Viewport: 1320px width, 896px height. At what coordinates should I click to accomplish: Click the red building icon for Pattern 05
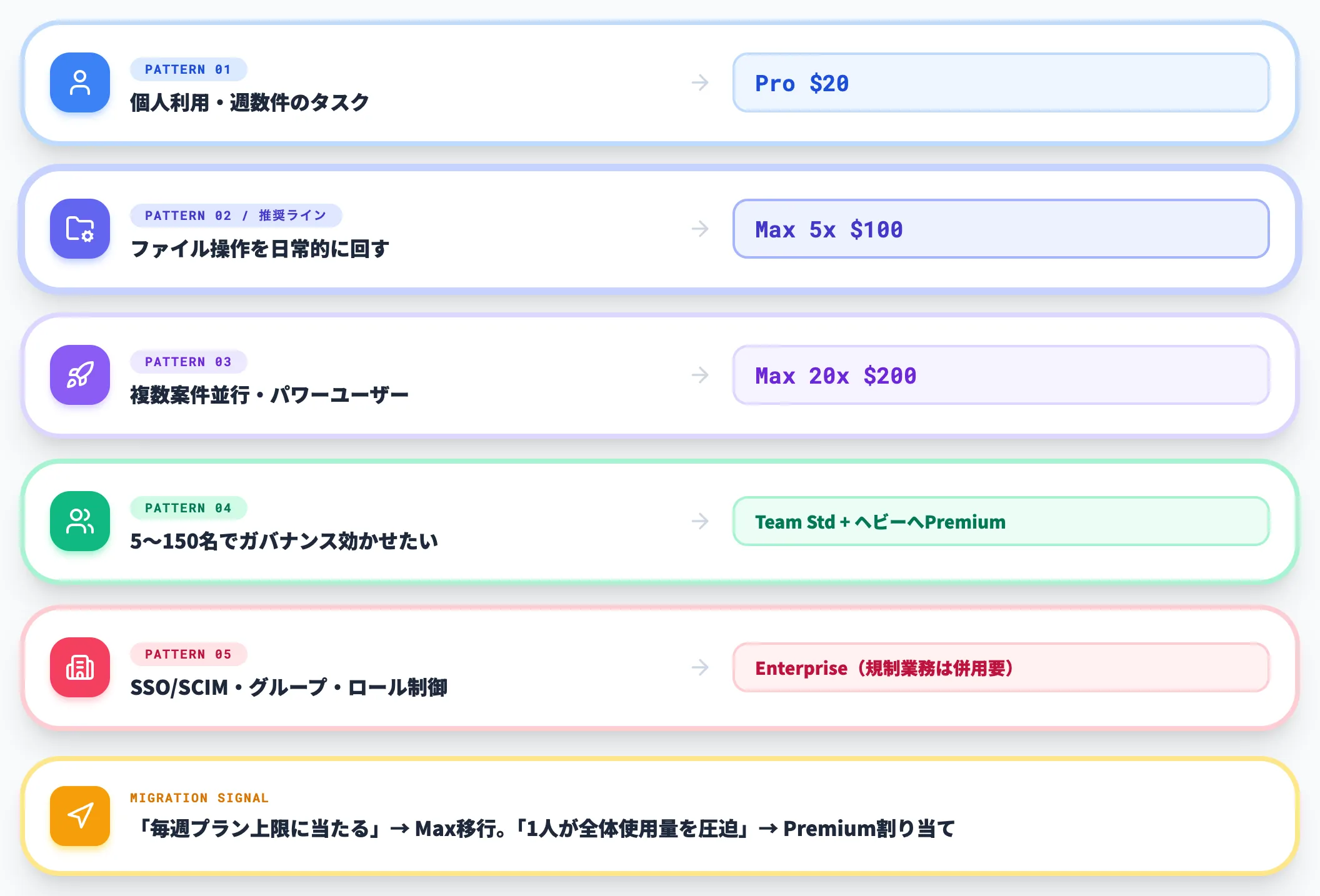tap(80, 667)
